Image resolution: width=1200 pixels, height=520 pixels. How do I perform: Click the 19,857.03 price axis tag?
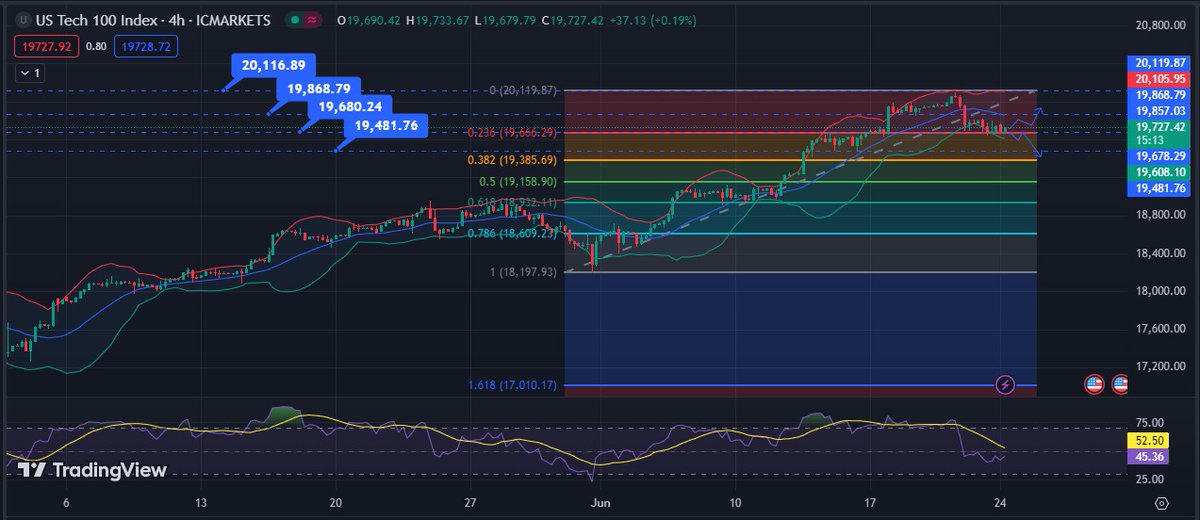tap(1160, 110)
